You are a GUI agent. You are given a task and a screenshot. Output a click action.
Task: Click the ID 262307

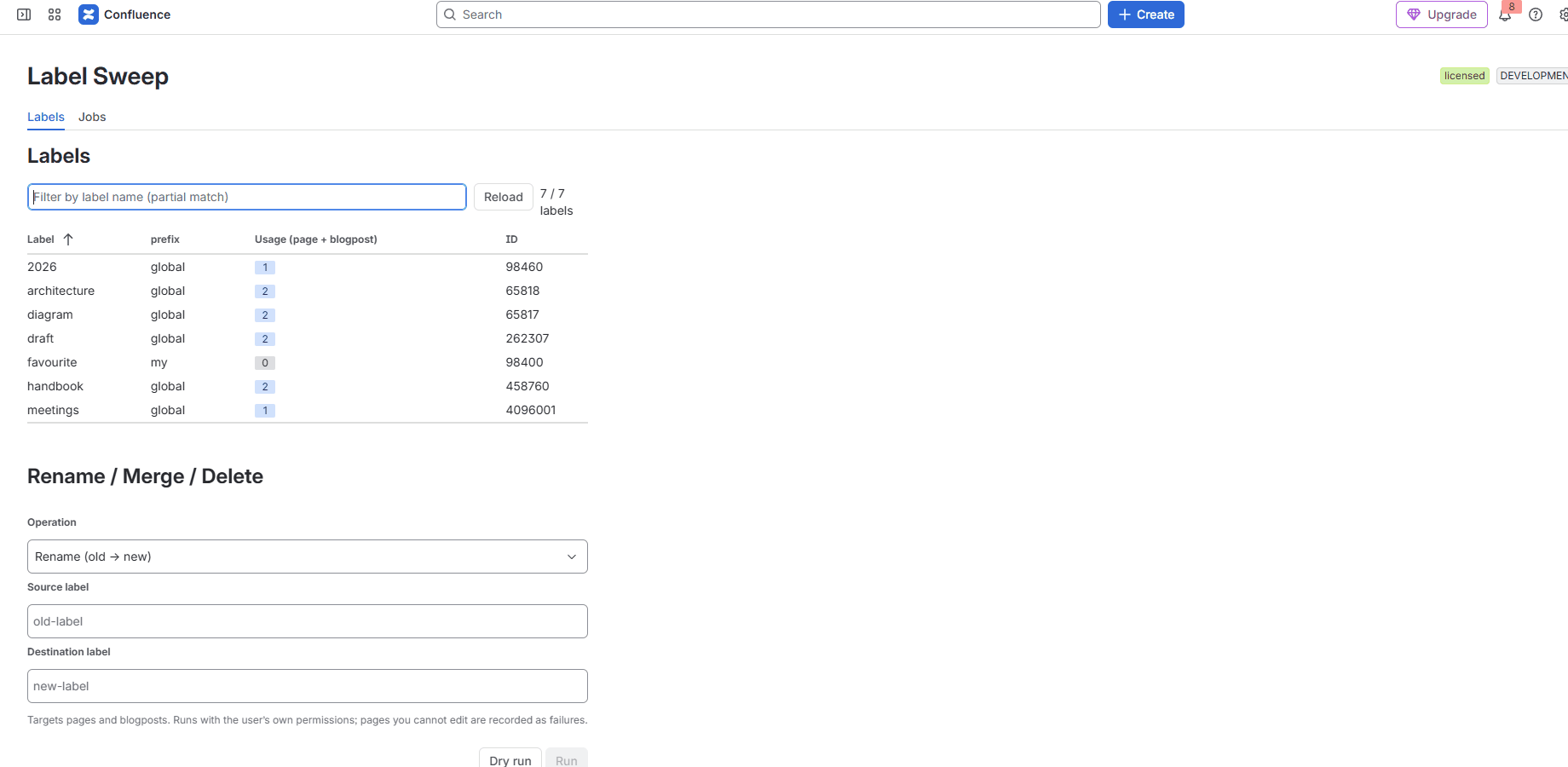(527, 338)
